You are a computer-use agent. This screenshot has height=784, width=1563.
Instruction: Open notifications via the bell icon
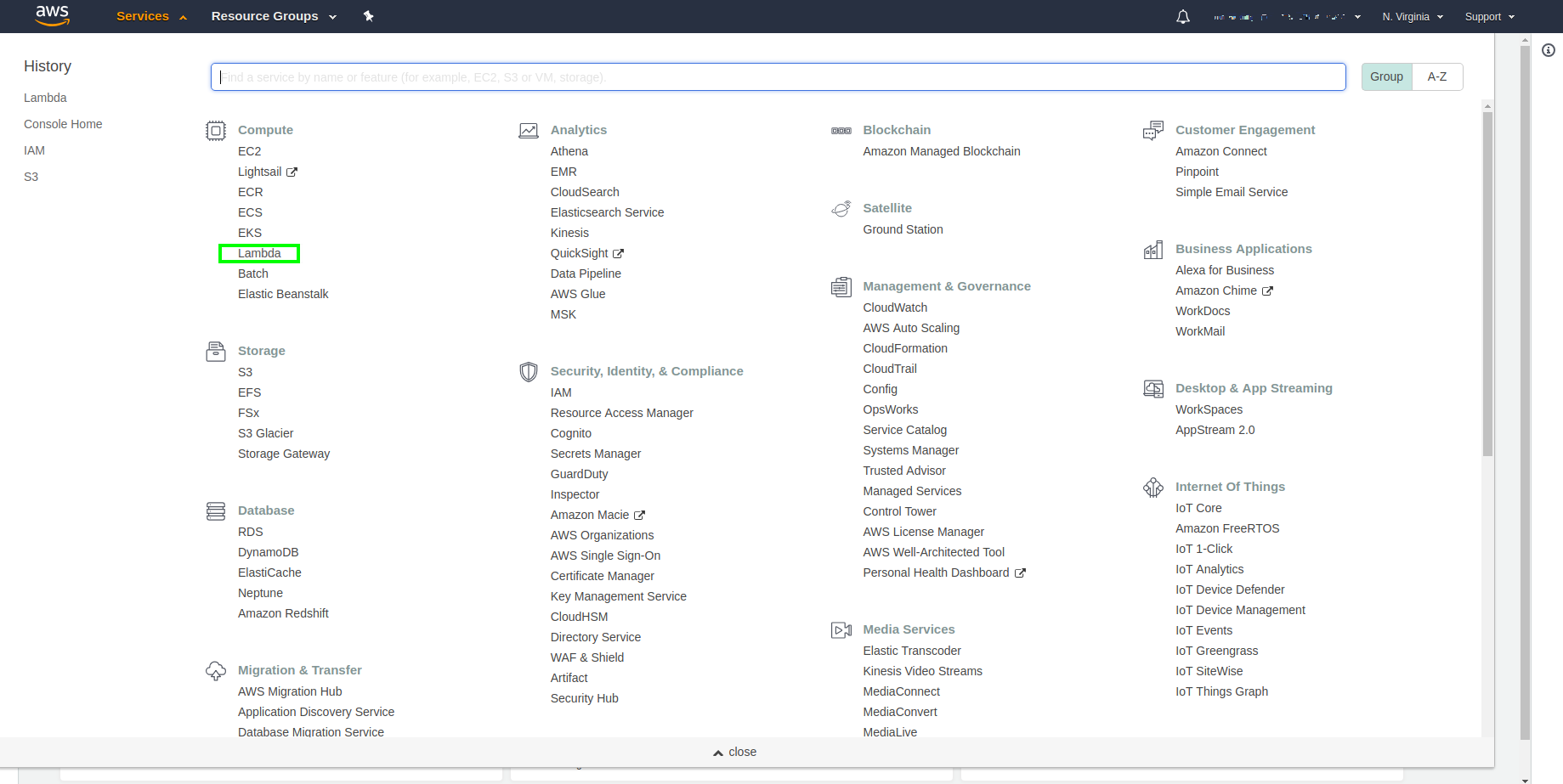coord(1182,16)
